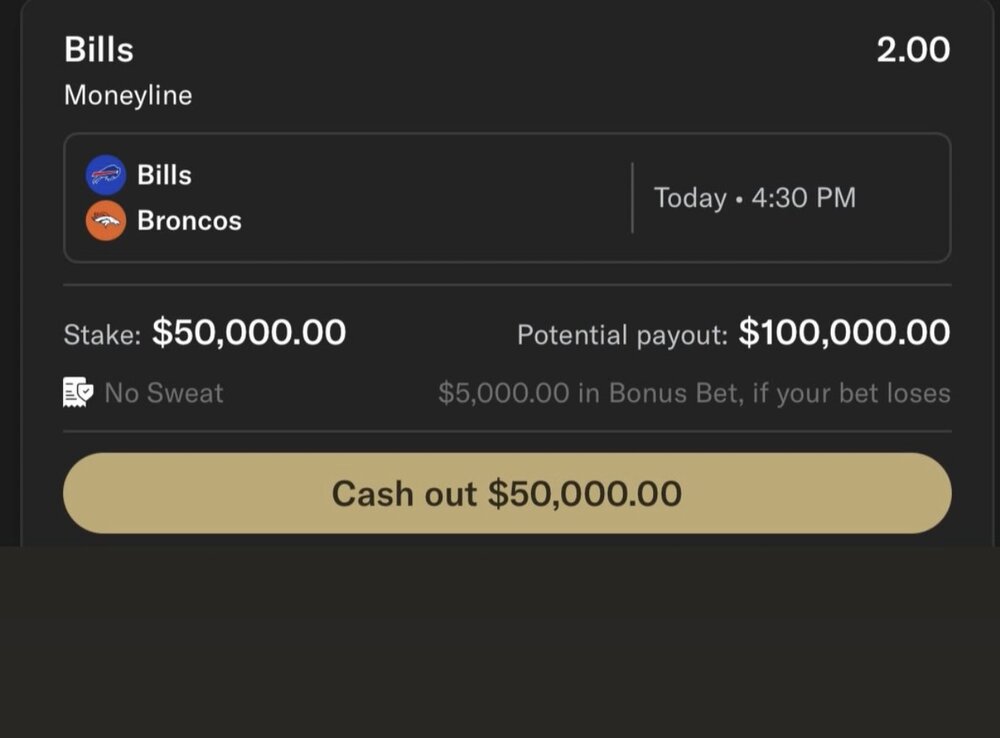Click the Stake label
This screenshot has height=738, width=1000.
tap(102, 335)
